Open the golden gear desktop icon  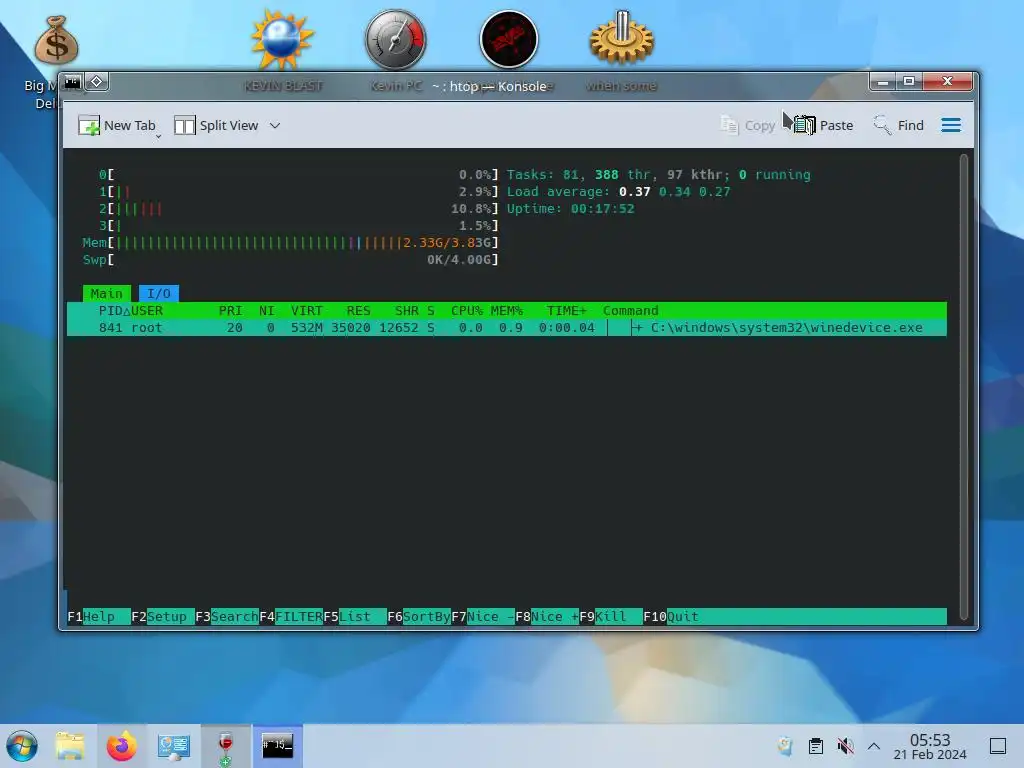[621, 38]
